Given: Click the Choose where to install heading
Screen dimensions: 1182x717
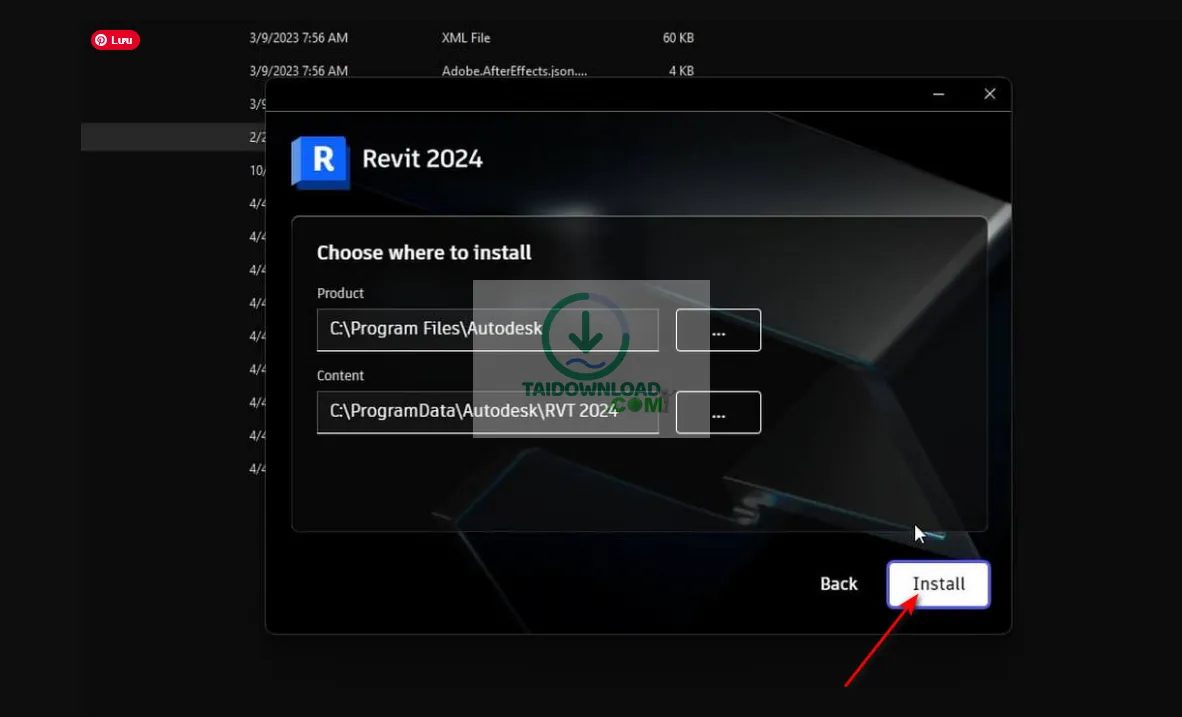Looking at the screenshot, I should coord(423,252).
